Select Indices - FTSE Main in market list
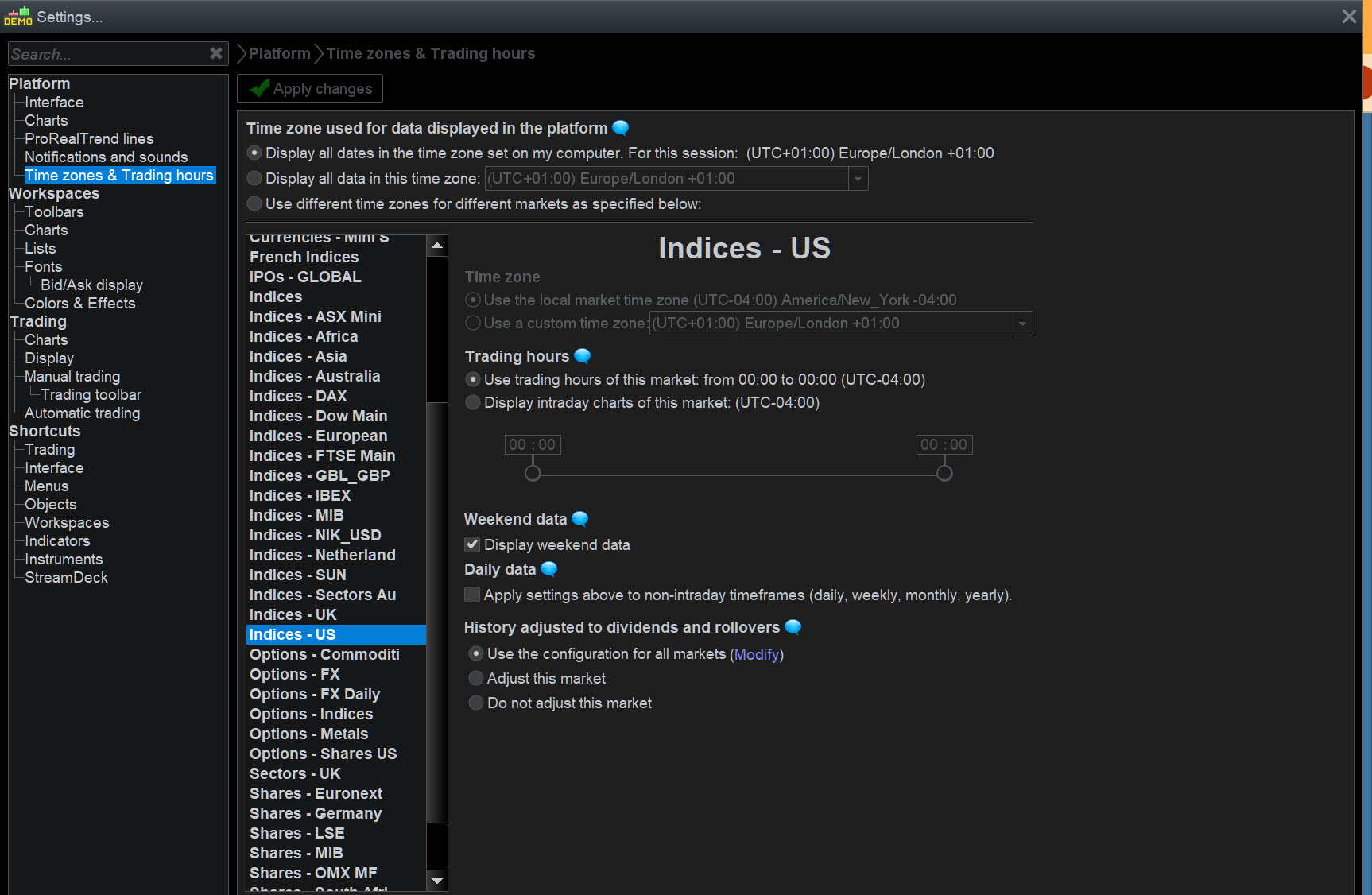Image resolution: width=1372 pixels, height=895 pixels. coord(322,455)
